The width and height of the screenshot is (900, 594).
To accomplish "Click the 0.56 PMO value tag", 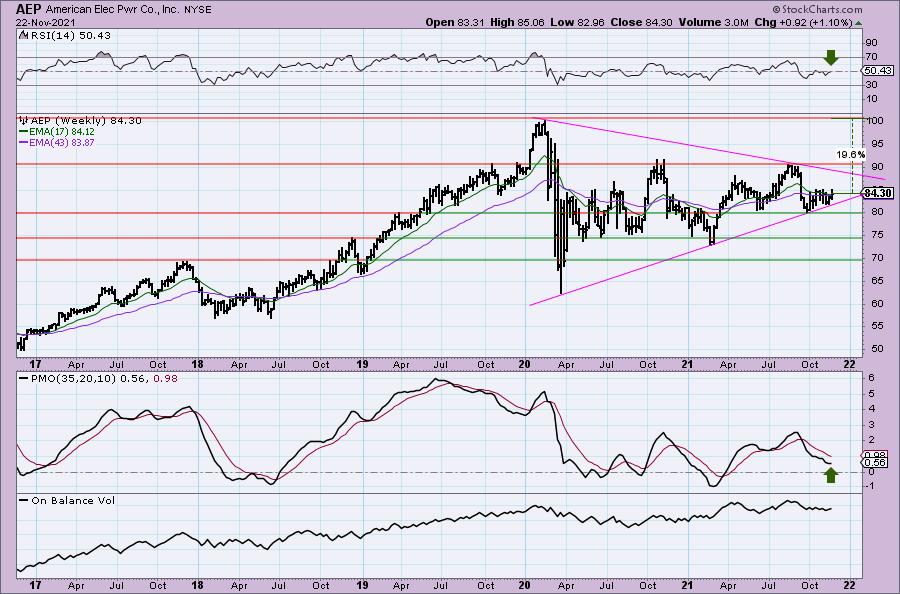I will tap(875, 463).
